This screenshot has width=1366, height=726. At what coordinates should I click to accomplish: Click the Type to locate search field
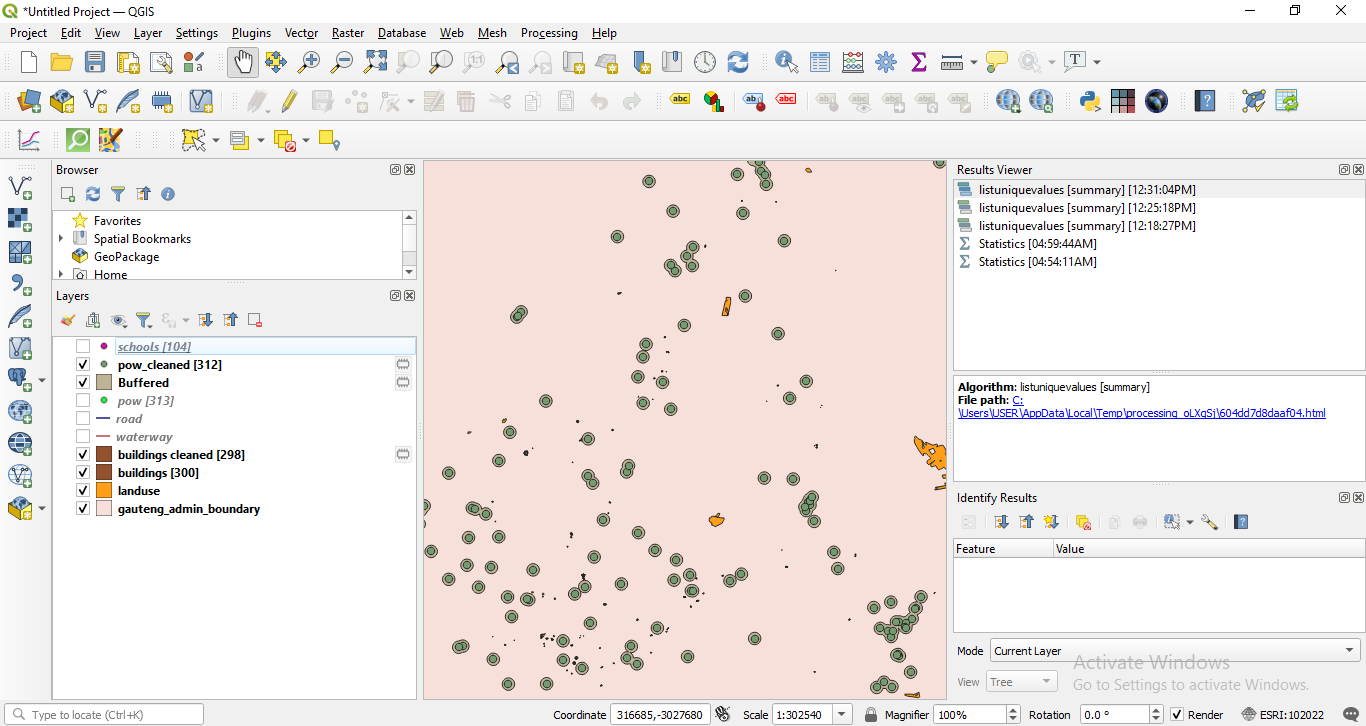(x=103, y=715)
